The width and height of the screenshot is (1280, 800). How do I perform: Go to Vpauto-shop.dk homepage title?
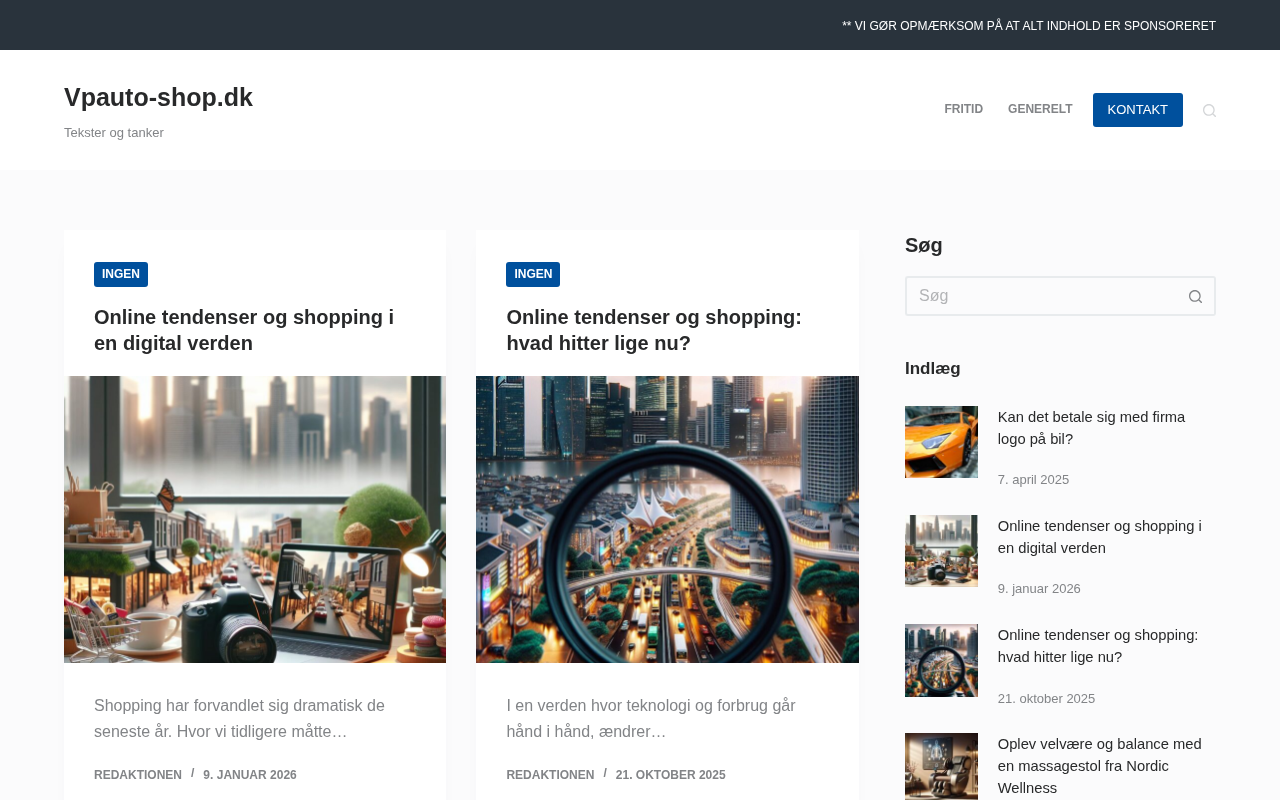[x=158, y=97]
